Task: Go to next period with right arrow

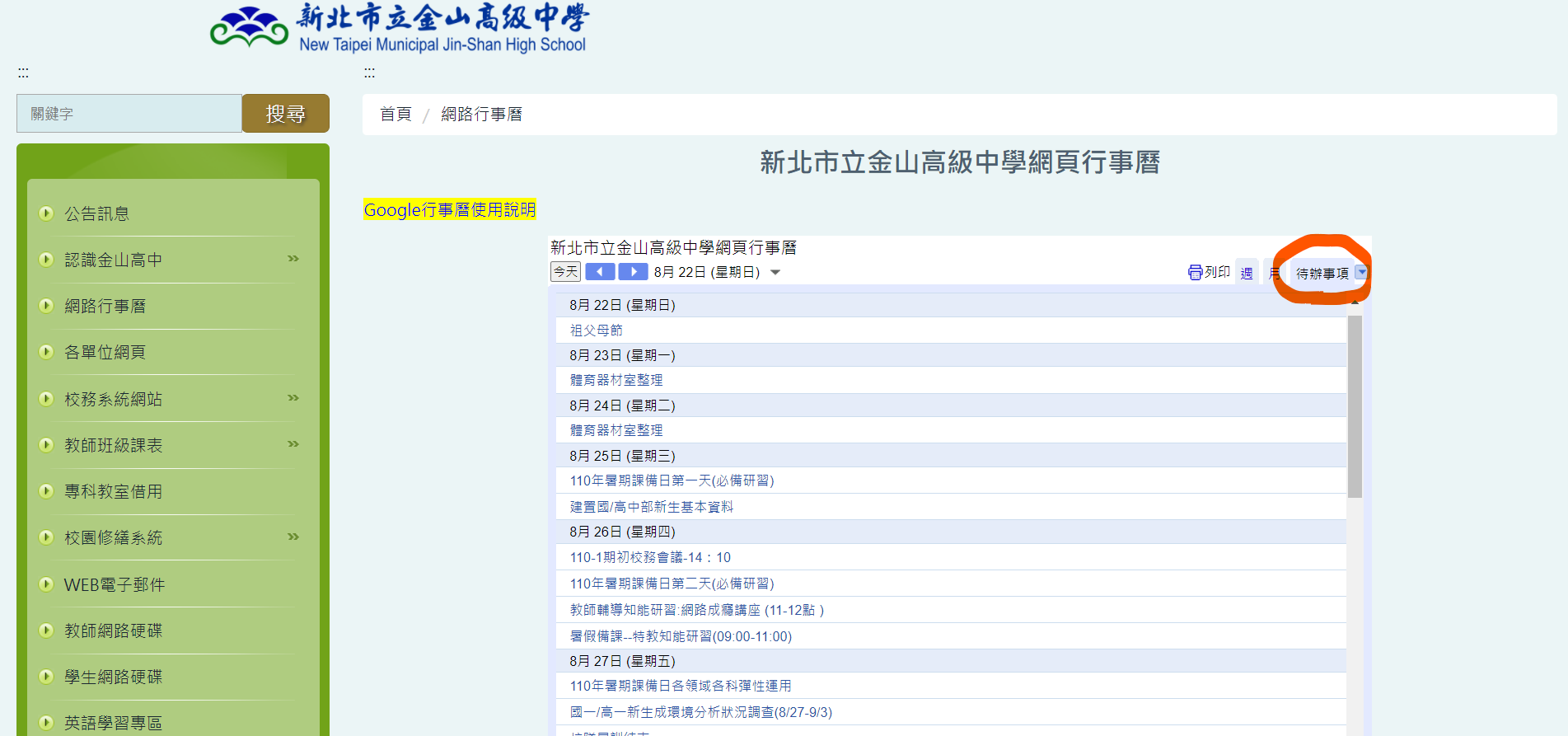Action: [633, 272]
